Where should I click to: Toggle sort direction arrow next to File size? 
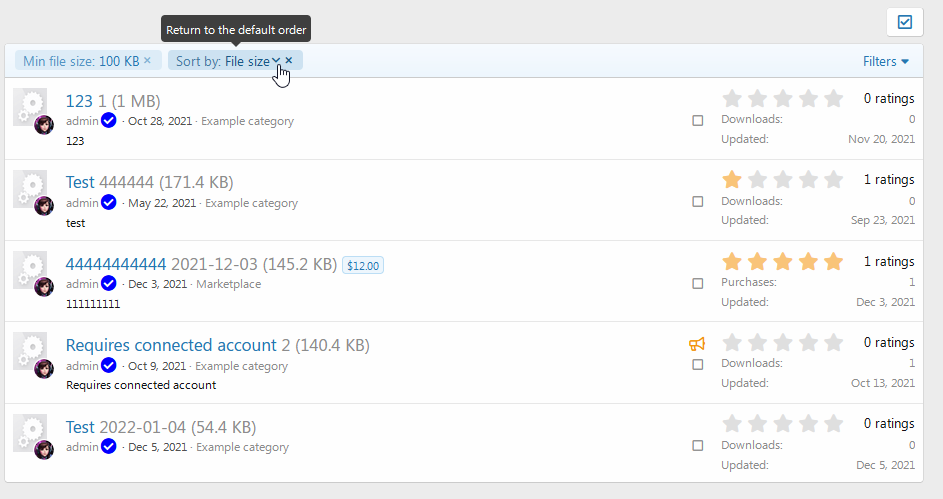pos(276,60)
